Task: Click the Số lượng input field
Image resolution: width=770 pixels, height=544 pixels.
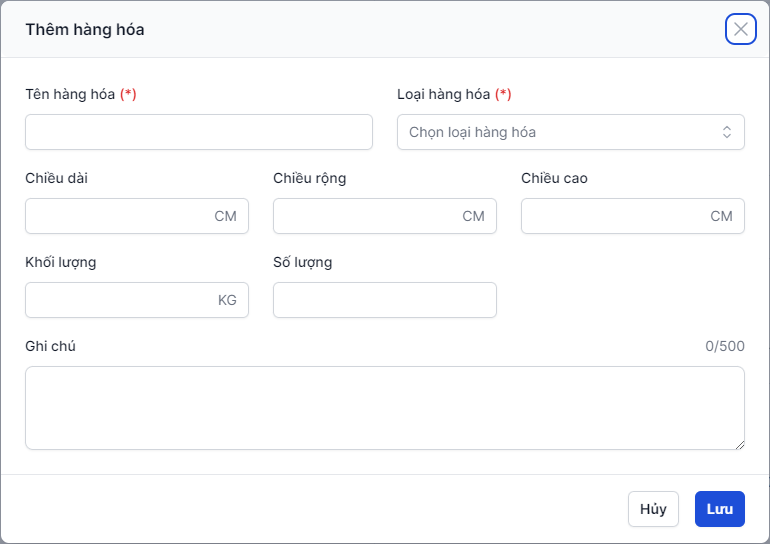Action: [x=384, y=300]
